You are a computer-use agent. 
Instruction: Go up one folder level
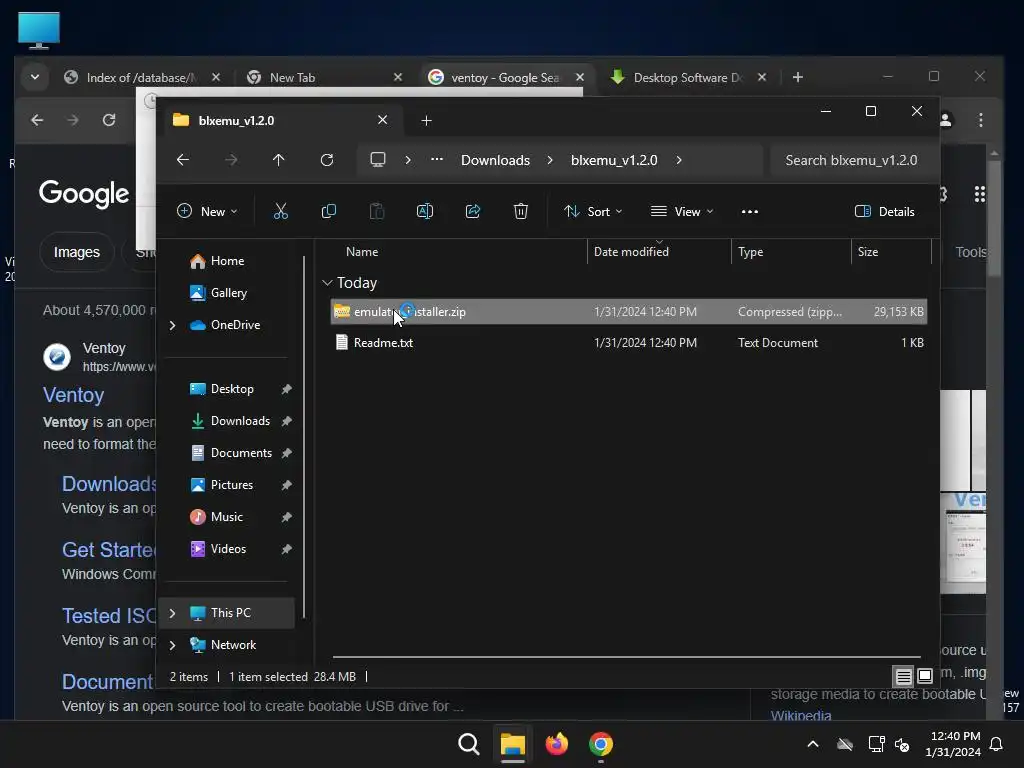pos(278,160)
